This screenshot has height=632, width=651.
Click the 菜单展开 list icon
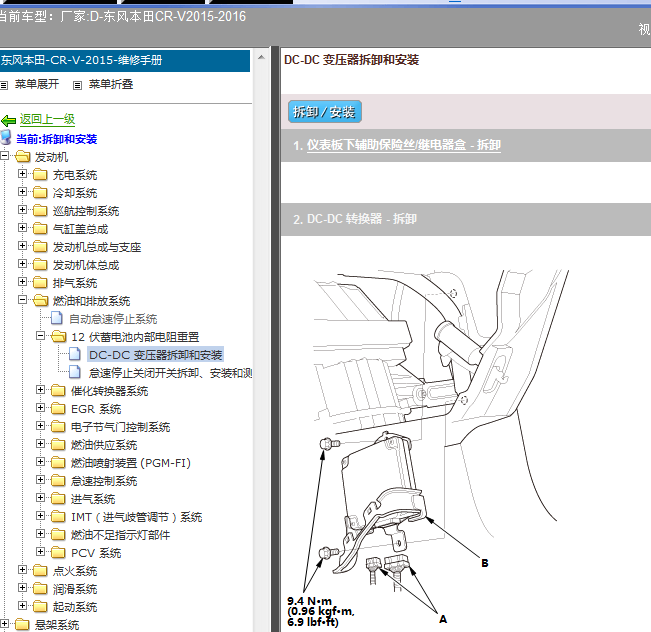(x=4, y=86)
